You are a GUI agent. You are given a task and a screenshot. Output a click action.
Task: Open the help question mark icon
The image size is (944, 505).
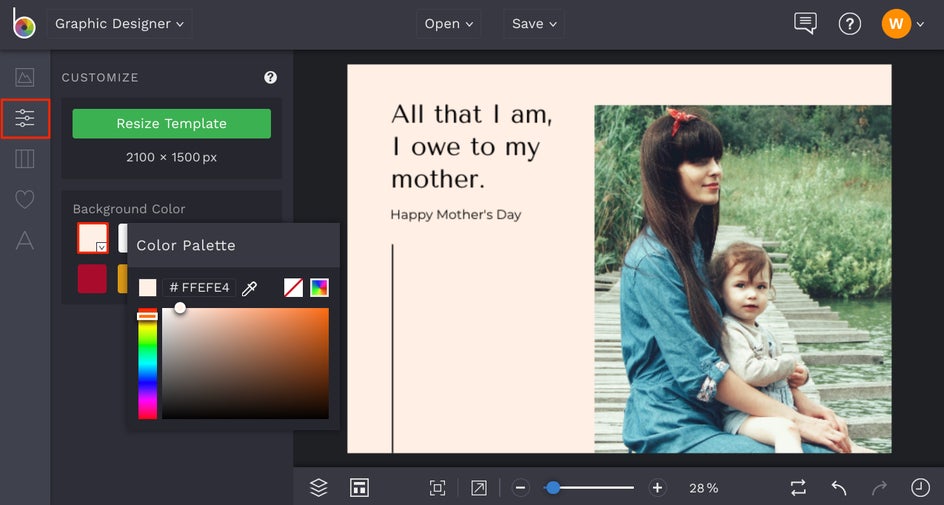[849, 24]
